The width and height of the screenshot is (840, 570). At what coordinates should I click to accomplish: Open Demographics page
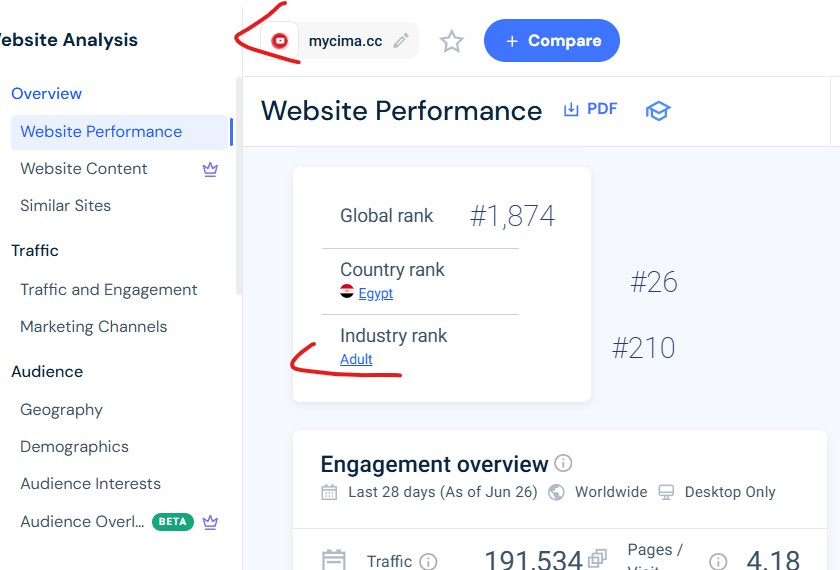point(74,447)
